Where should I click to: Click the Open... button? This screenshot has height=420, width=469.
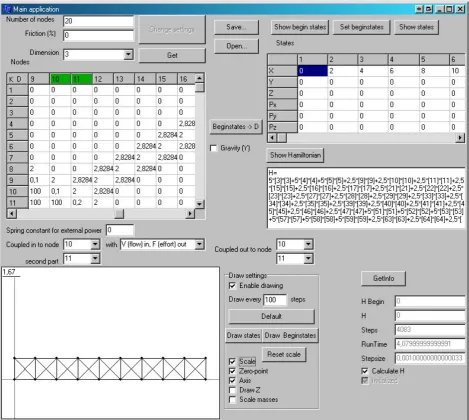pyautogui.click(x=236, y=46)
